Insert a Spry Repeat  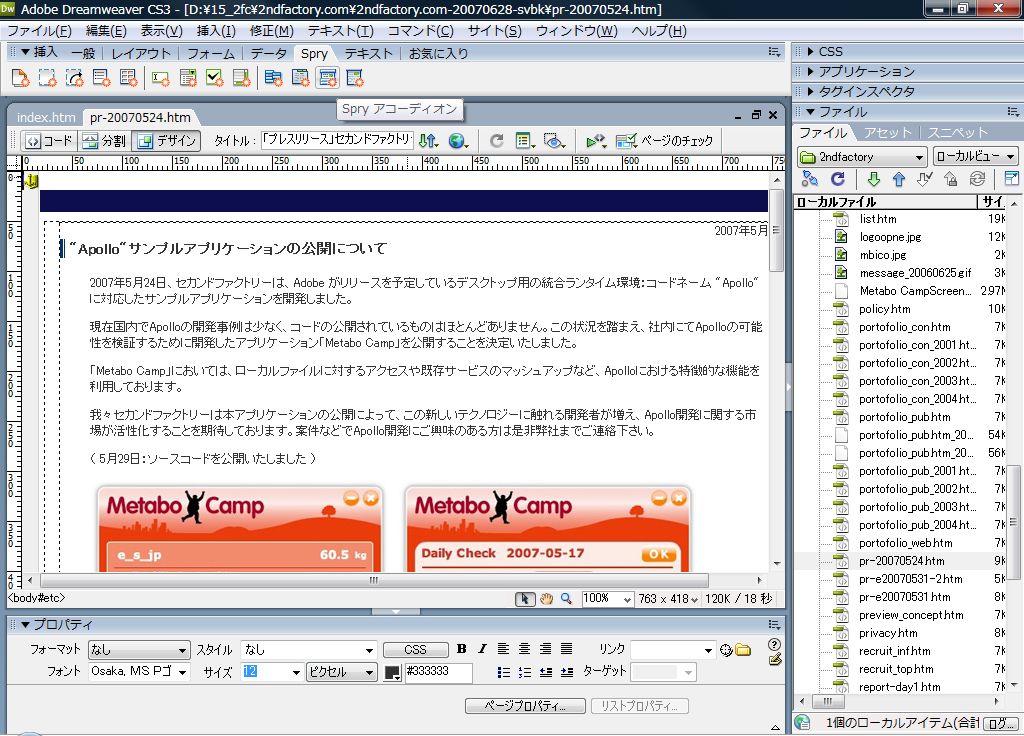[x=74, y=78]
